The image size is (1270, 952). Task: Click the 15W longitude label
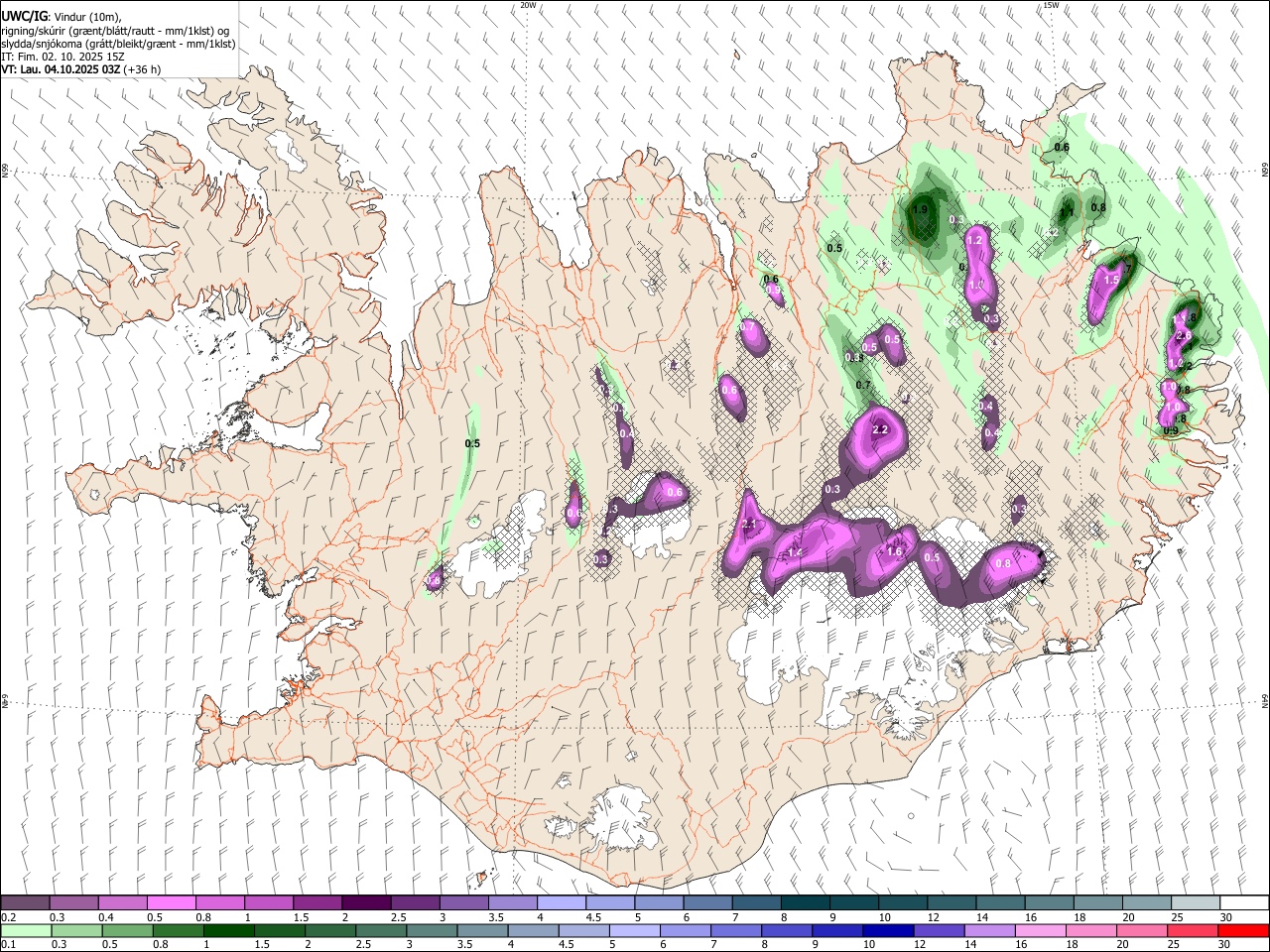pos(1051,5)
